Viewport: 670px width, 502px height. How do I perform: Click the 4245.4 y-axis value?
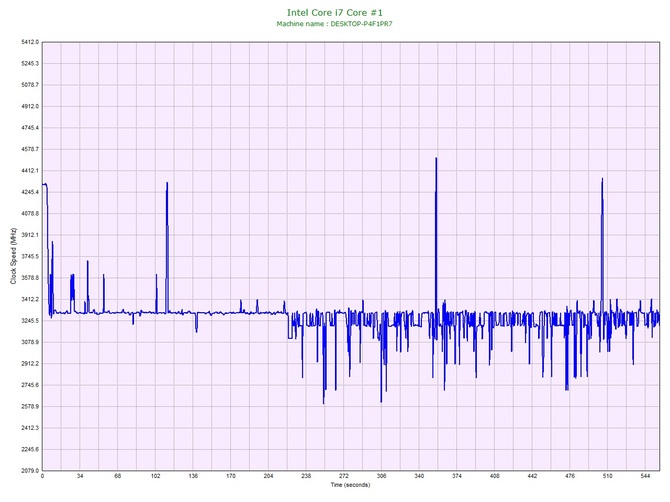30,192
